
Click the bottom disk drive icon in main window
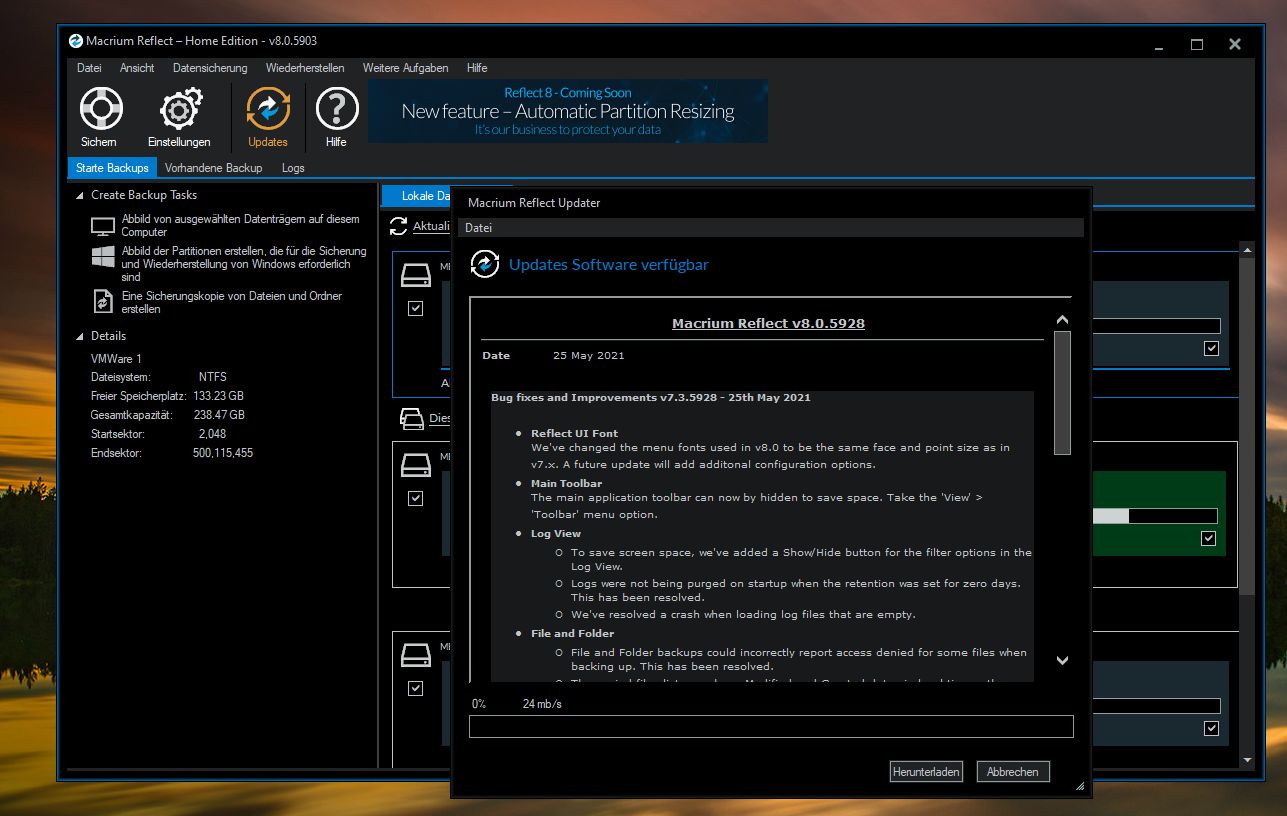(415, 655)
